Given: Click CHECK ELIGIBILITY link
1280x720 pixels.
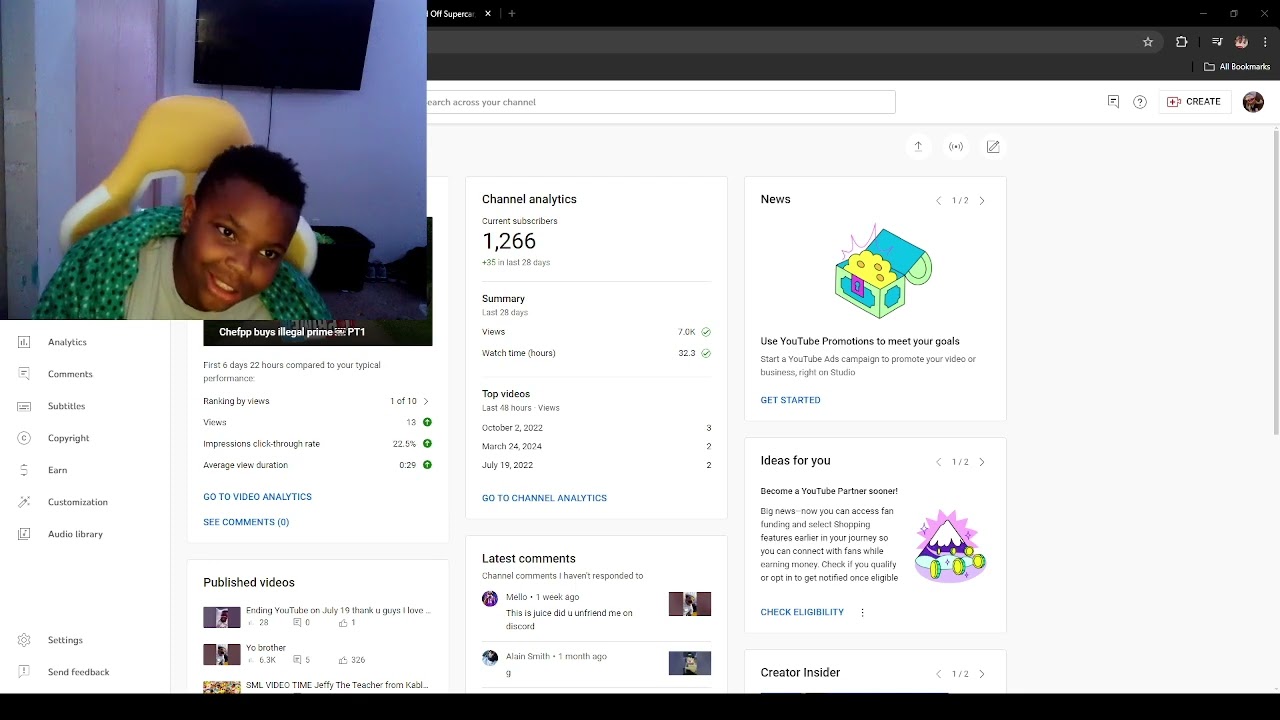Looking at the screenshot, I should pos(802,612).
